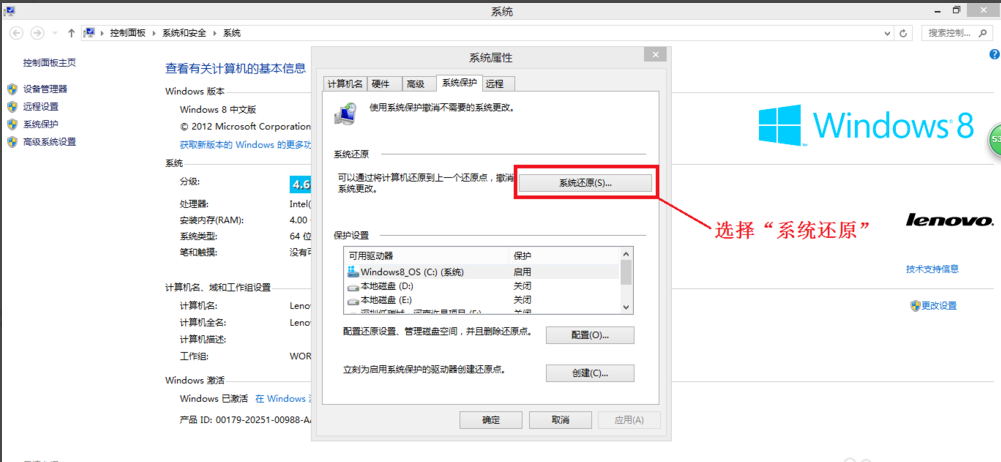1001x462 pixels.
Task: Click the 4.6 rating score badge
Action: [301, 185]
